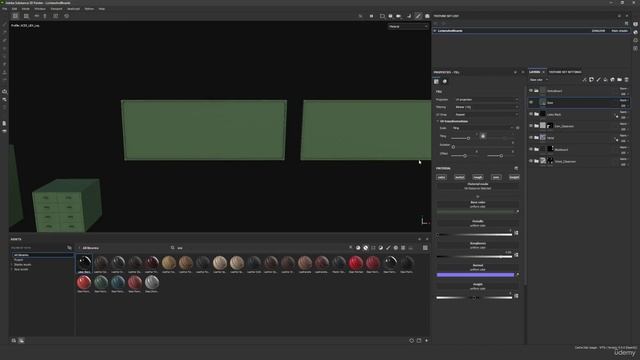Open the File menu

click(x=4, y=9)
